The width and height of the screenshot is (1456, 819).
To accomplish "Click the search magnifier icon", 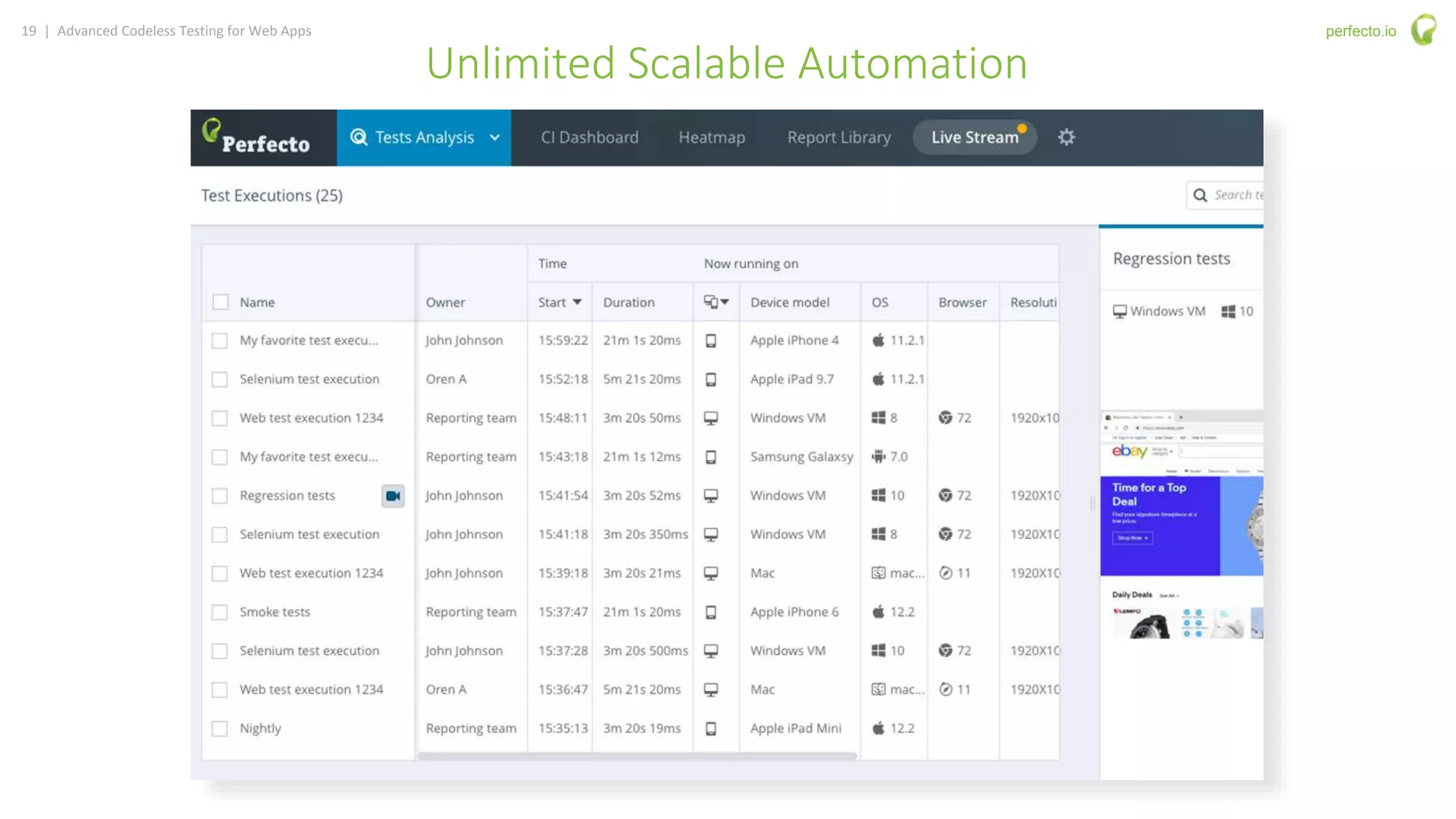I will click(x=1200, y=195).
